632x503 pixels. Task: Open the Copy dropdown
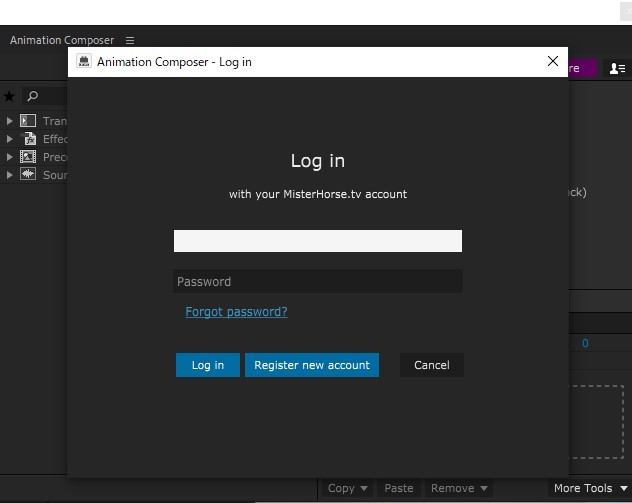[x=347, y=488]
